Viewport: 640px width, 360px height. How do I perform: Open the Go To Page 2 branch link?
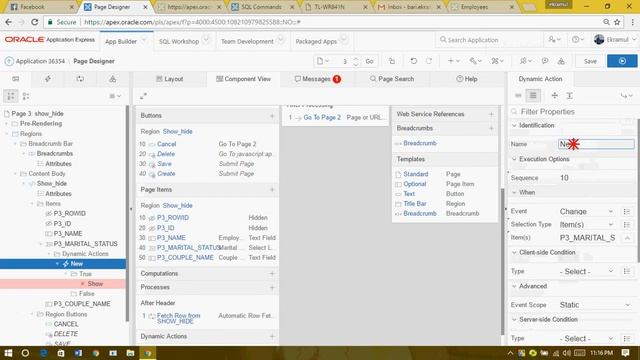322,117
